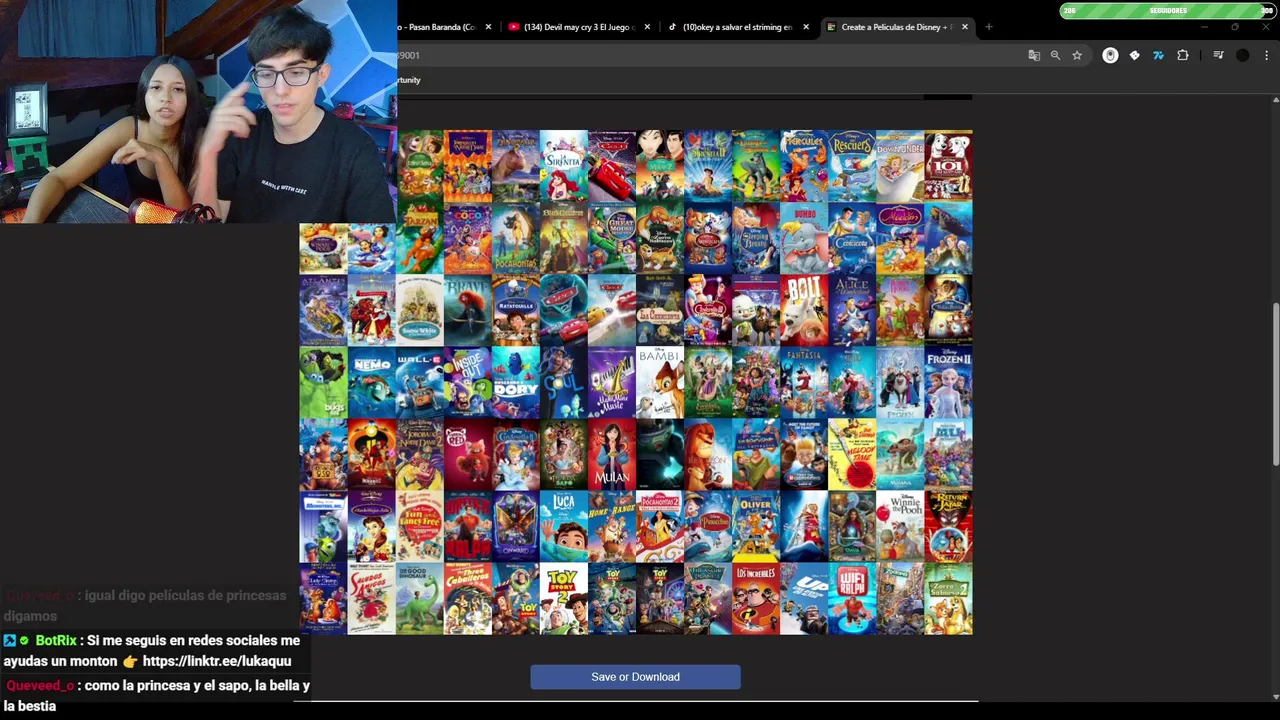Select the Pocahontas movie poster
Screen dimensions: 1280x720
(516, 238)
